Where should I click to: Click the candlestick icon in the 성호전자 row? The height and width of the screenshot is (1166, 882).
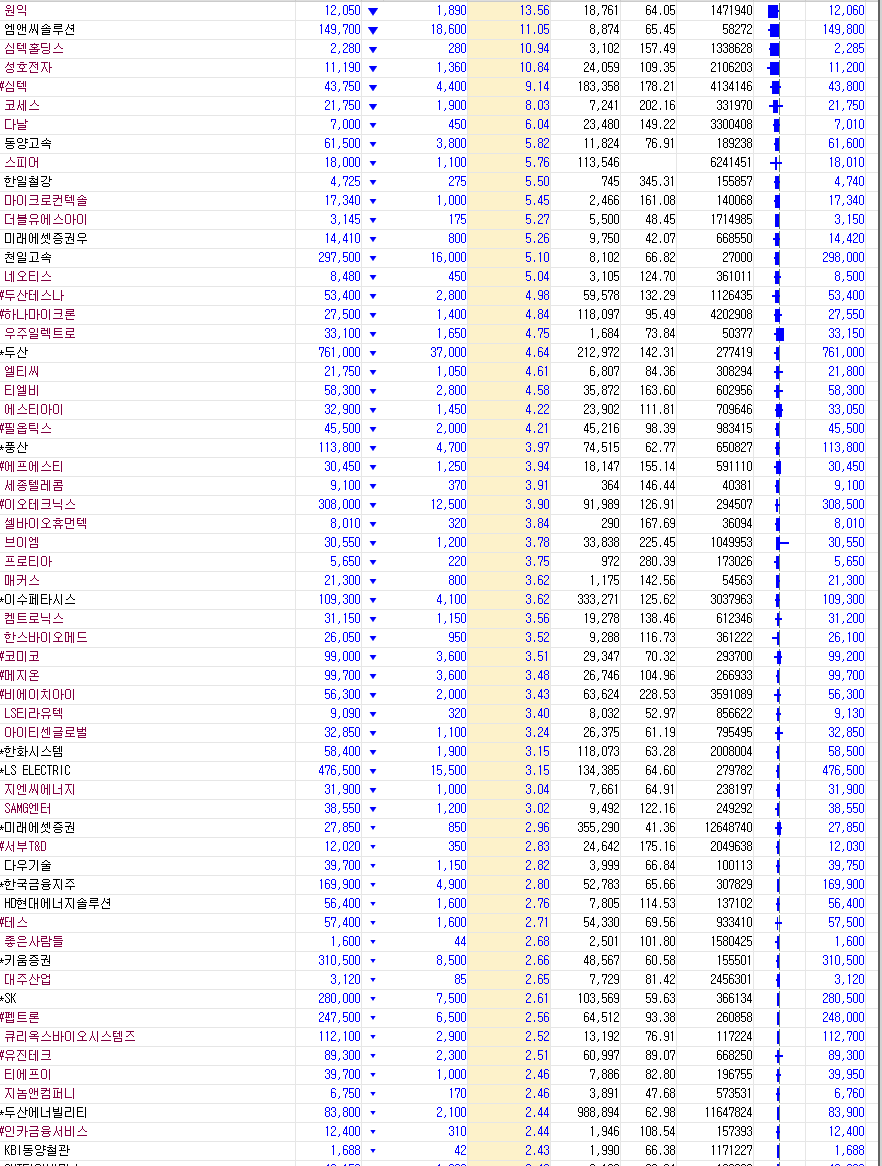(x=773, y=68)
